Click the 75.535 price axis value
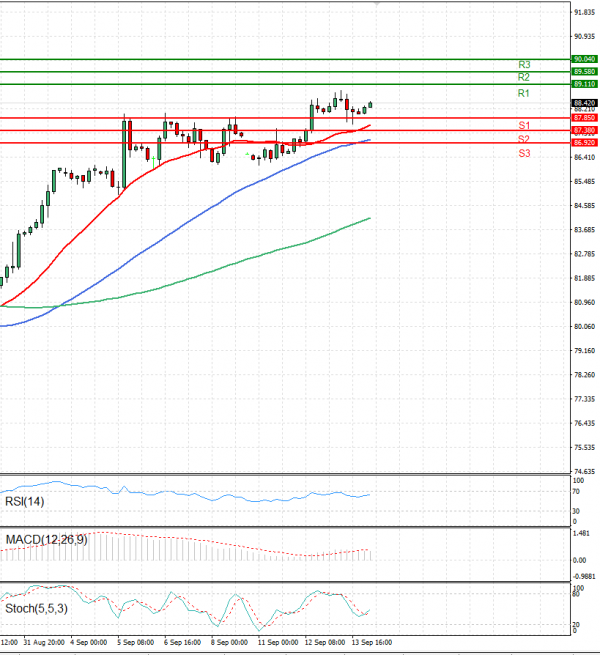 coord(585,448)
